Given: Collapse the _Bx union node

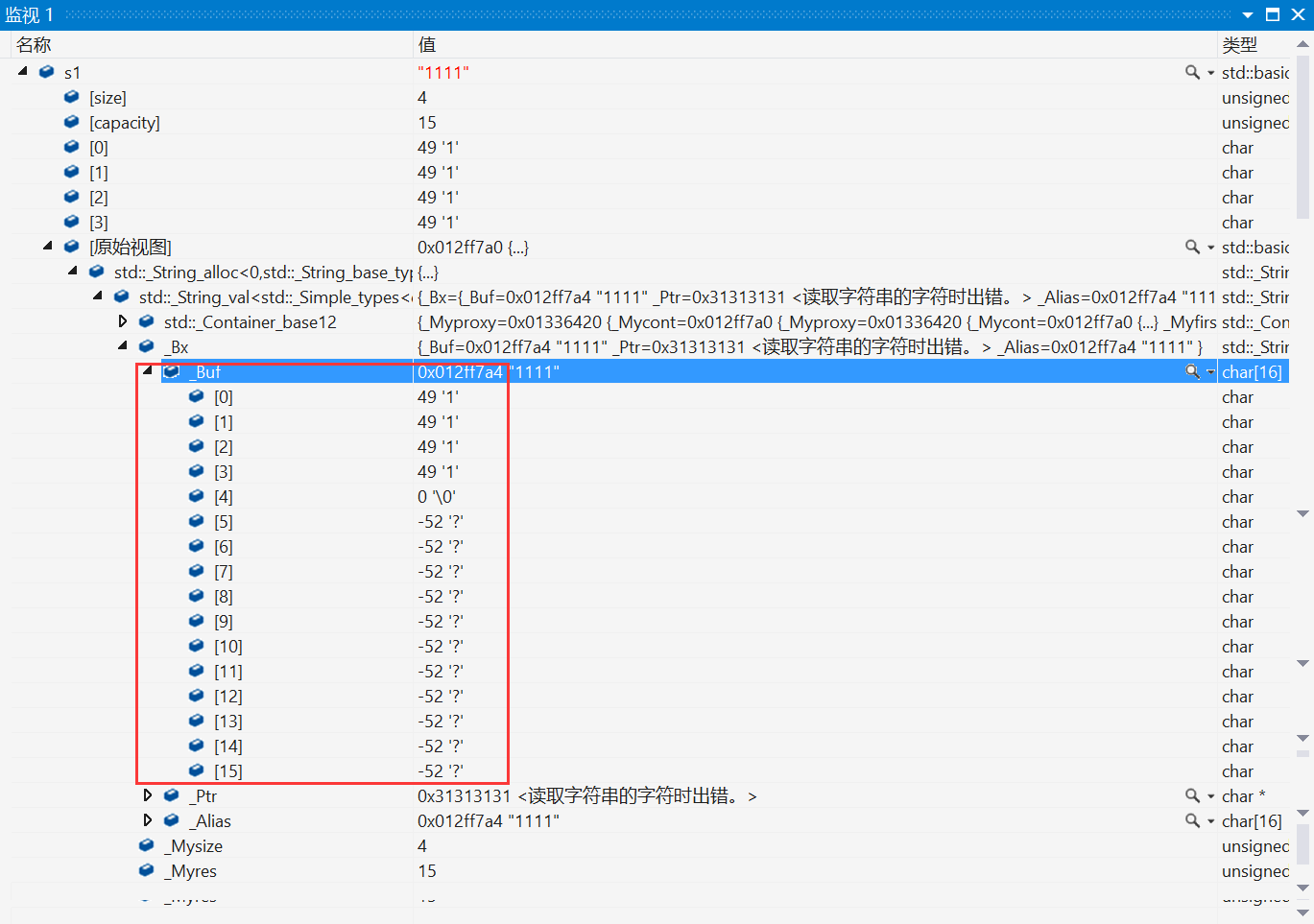Looking at the screenshot, I should click(x=122, y=345).
